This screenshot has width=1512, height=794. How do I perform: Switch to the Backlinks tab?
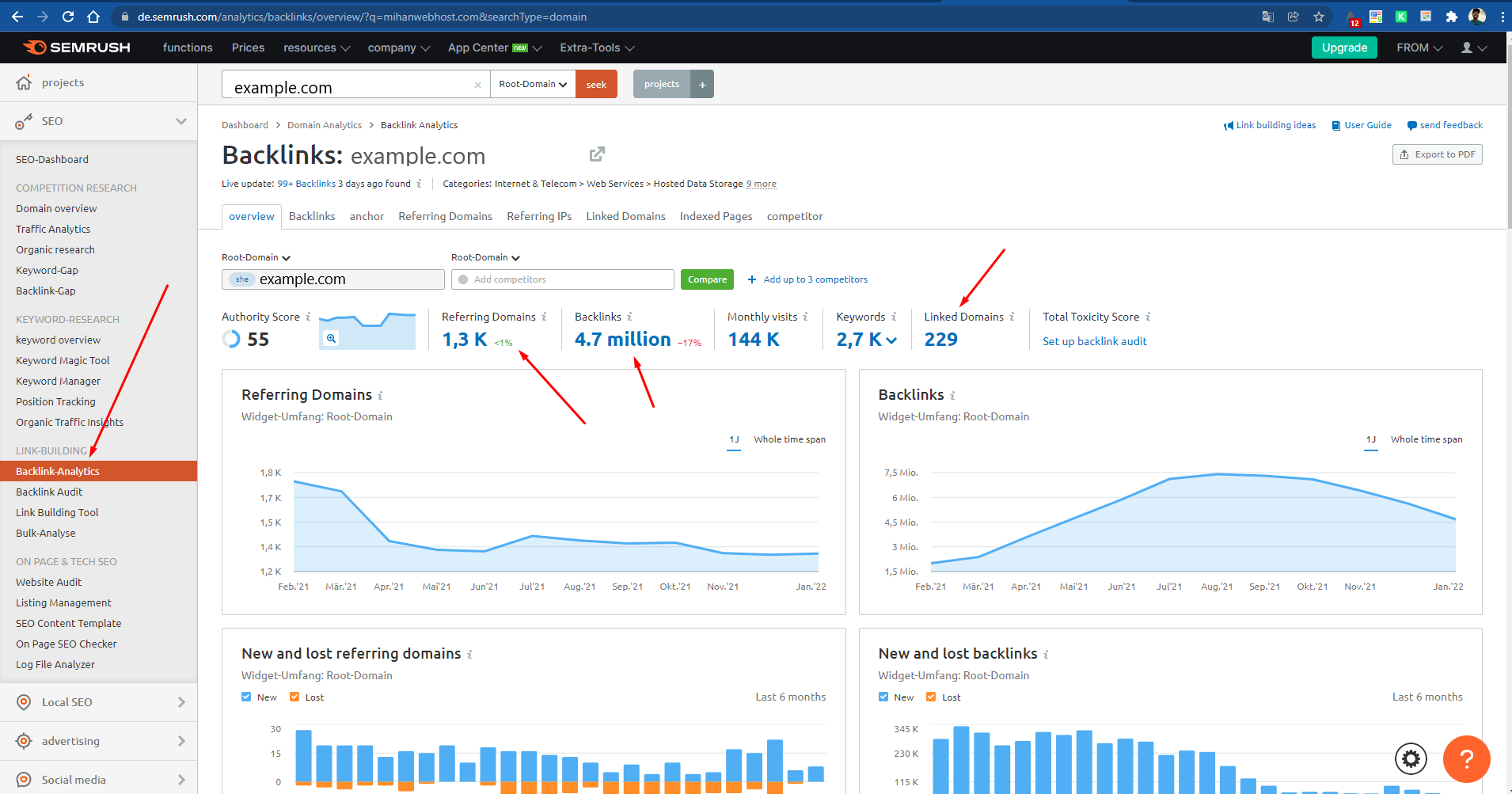pyautogui.click(x=312, y=216)
